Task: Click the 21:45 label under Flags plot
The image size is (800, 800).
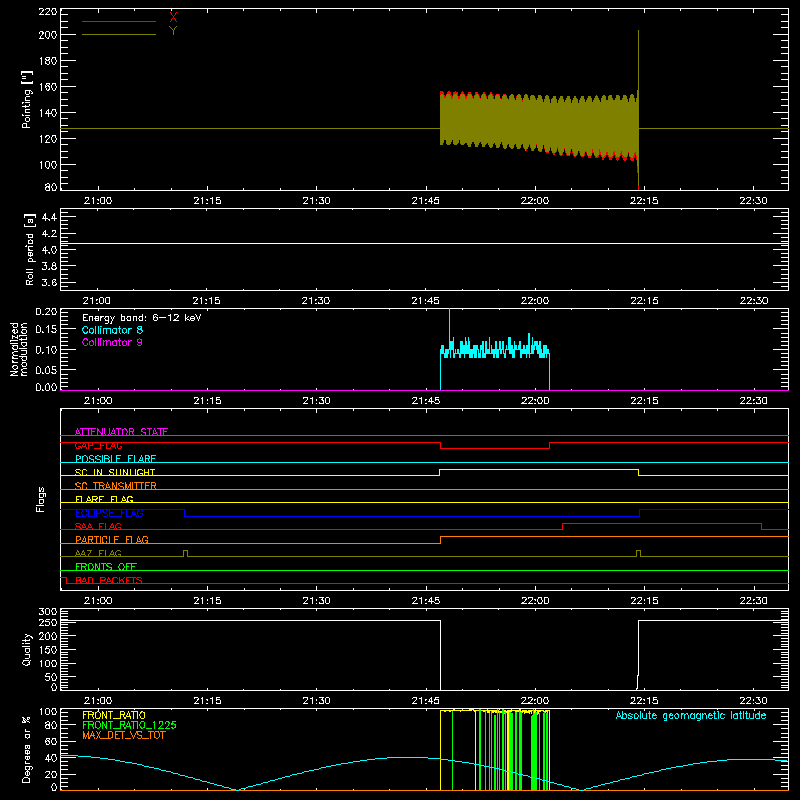Action: 426,601
